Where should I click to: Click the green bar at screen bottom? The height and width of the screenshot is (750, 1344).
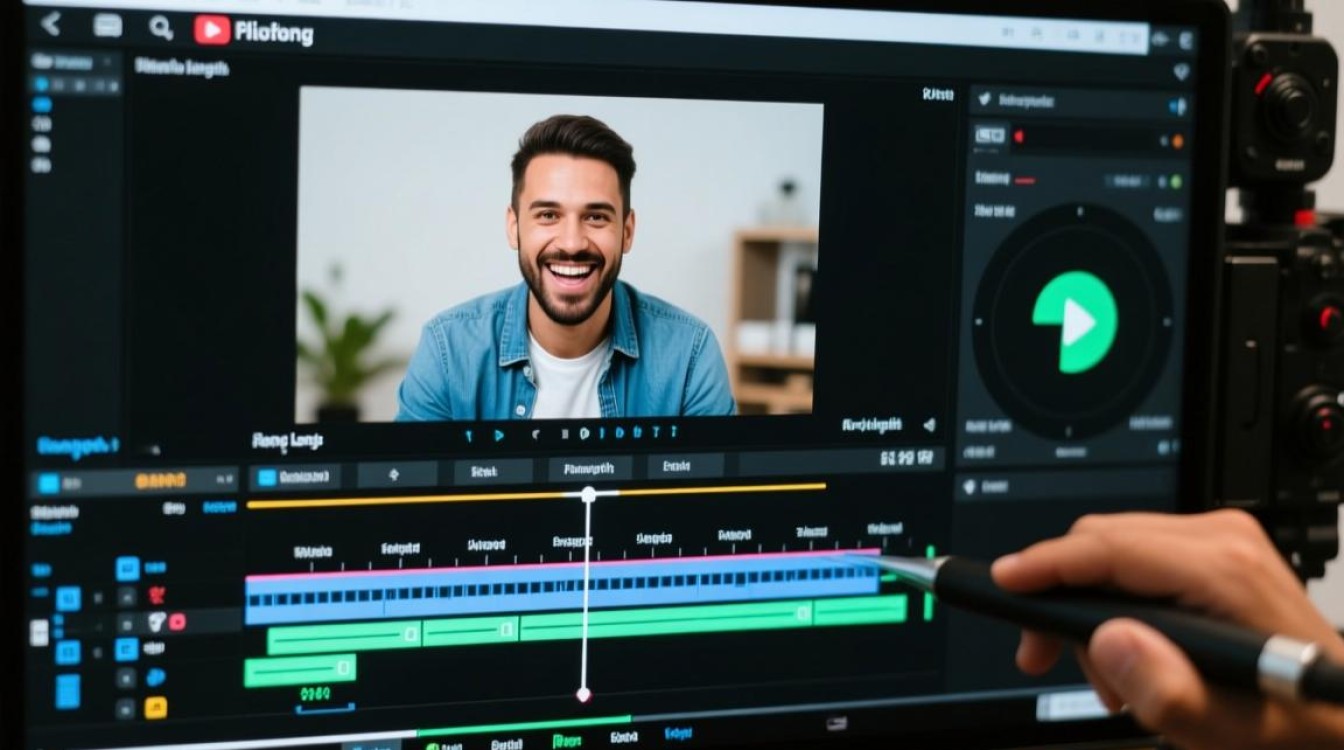(x=523, y=726)
